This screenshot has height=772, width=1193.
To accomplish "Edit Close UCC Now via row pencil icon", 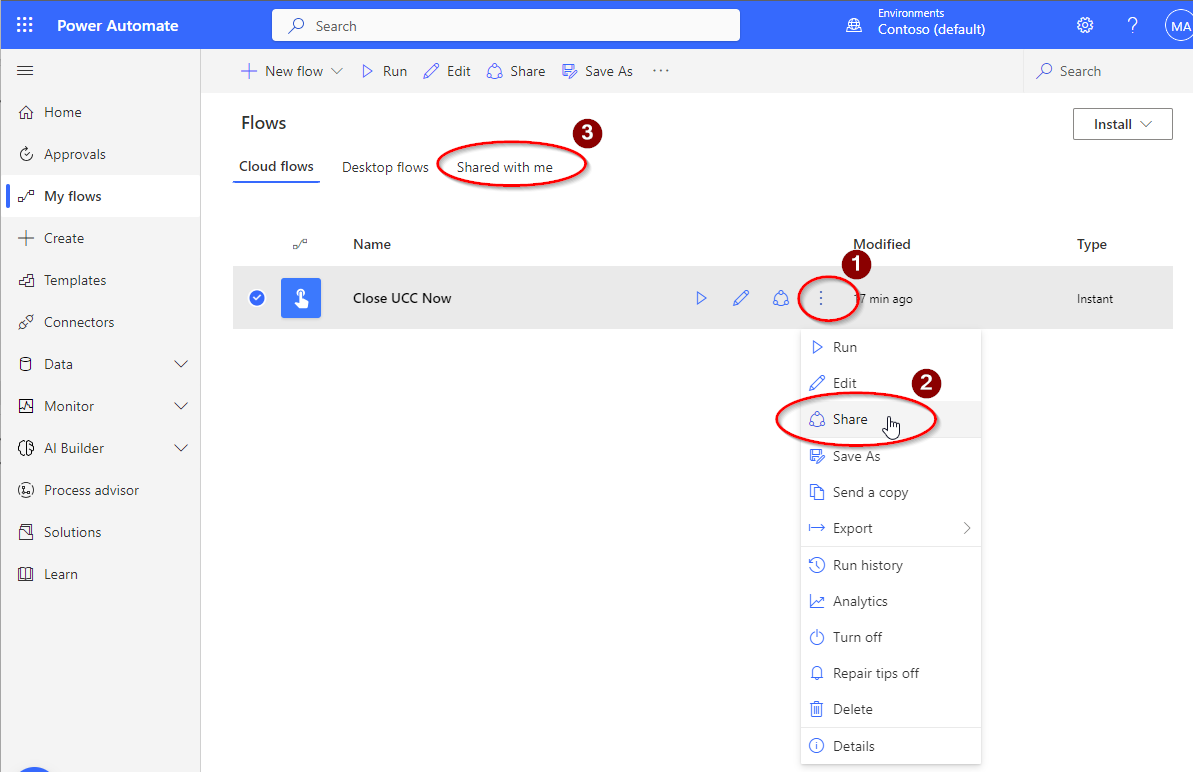I will [741, 298].
